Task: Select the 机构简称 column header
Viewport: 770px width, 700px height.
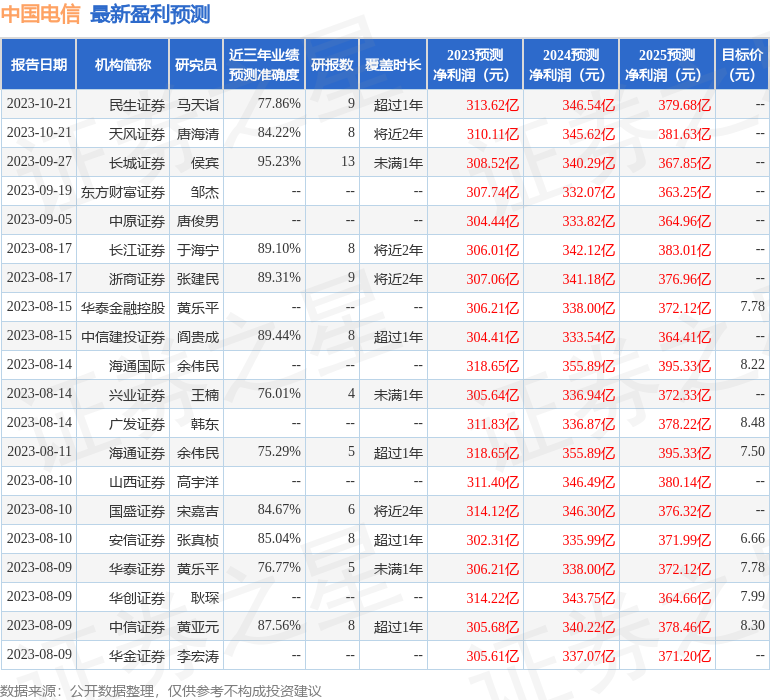Action: [x=123, y=64]
